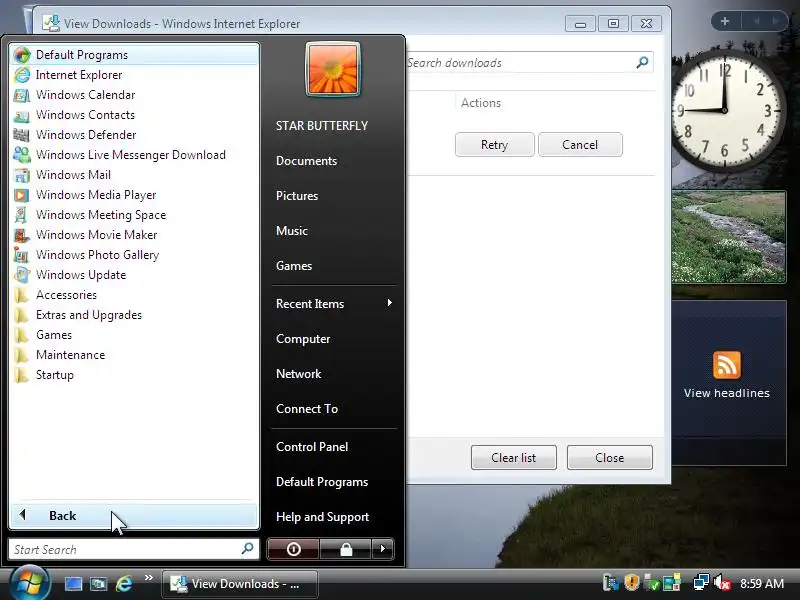Click the sidebar add gadgets plus button

pyautogui.click(x=724, y=21)
